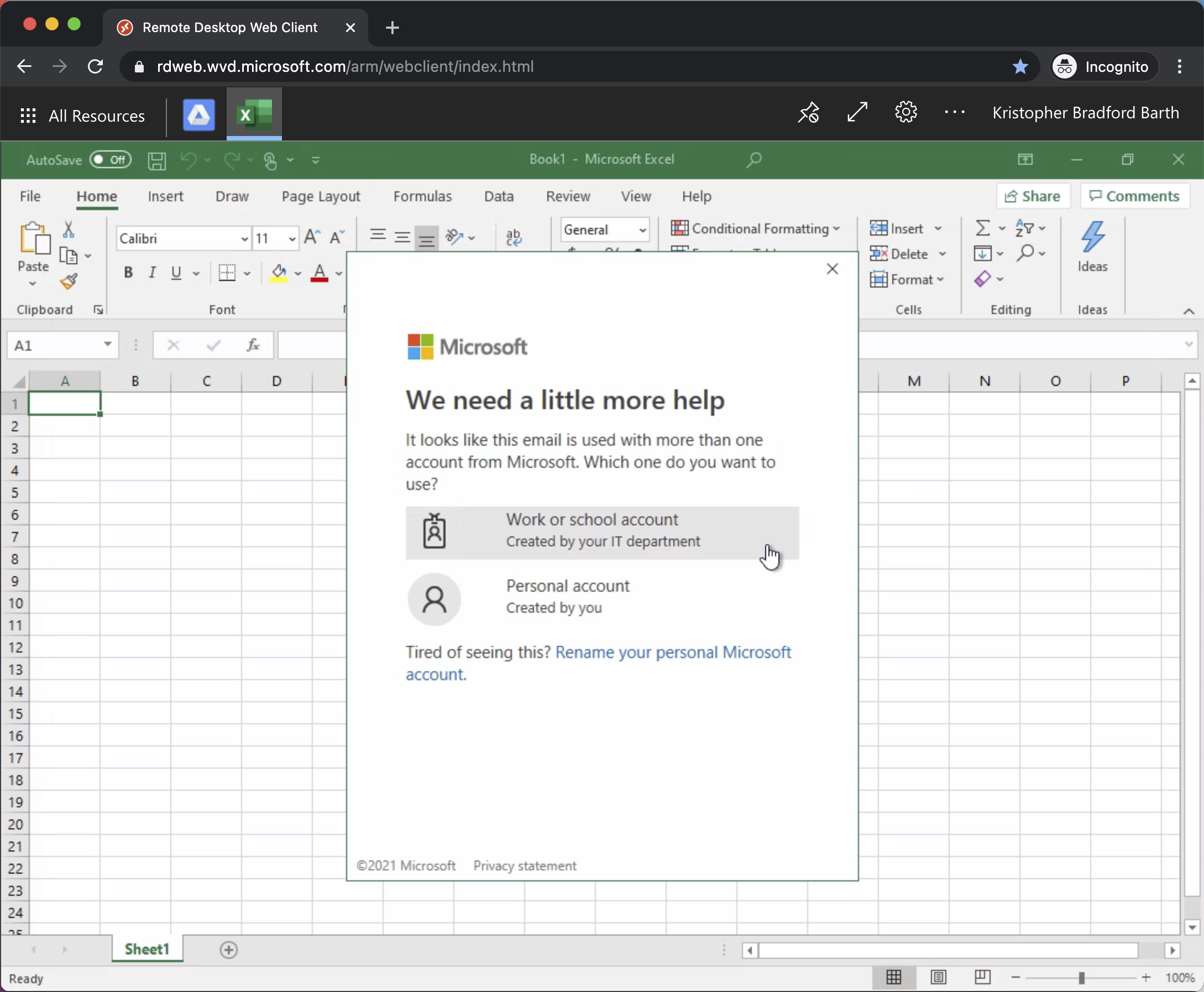Click the Cut scissors icon

69,229
